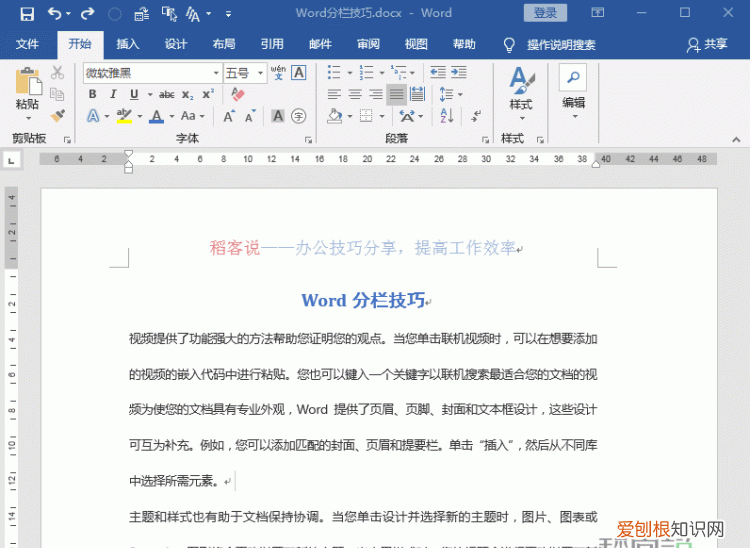Undo the last action
750x548 pixels.
click(54, 14)
